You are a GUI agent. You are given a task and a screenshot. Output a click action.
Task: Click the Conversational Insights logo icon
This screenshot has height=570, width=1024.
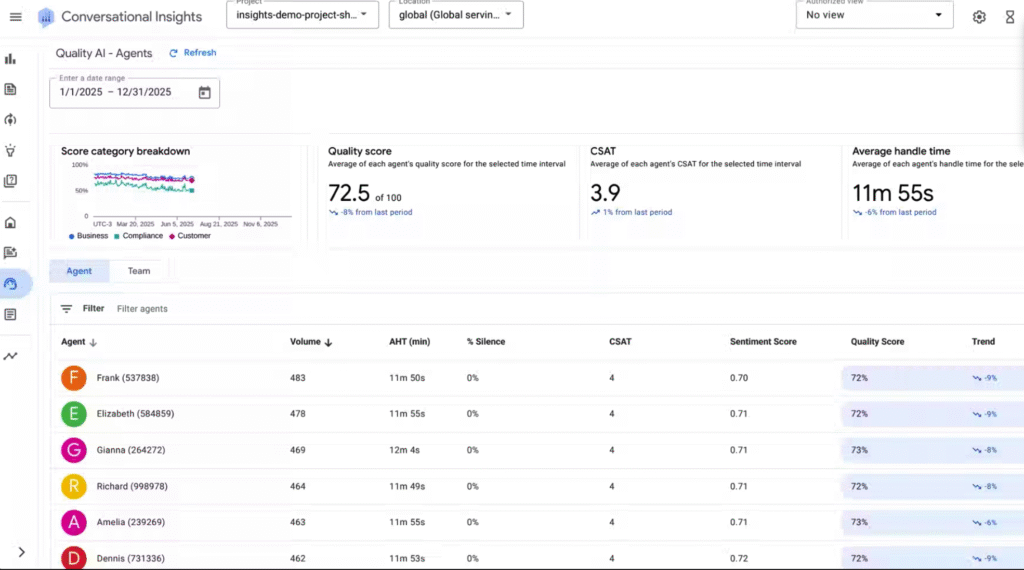tap(46, 17)
